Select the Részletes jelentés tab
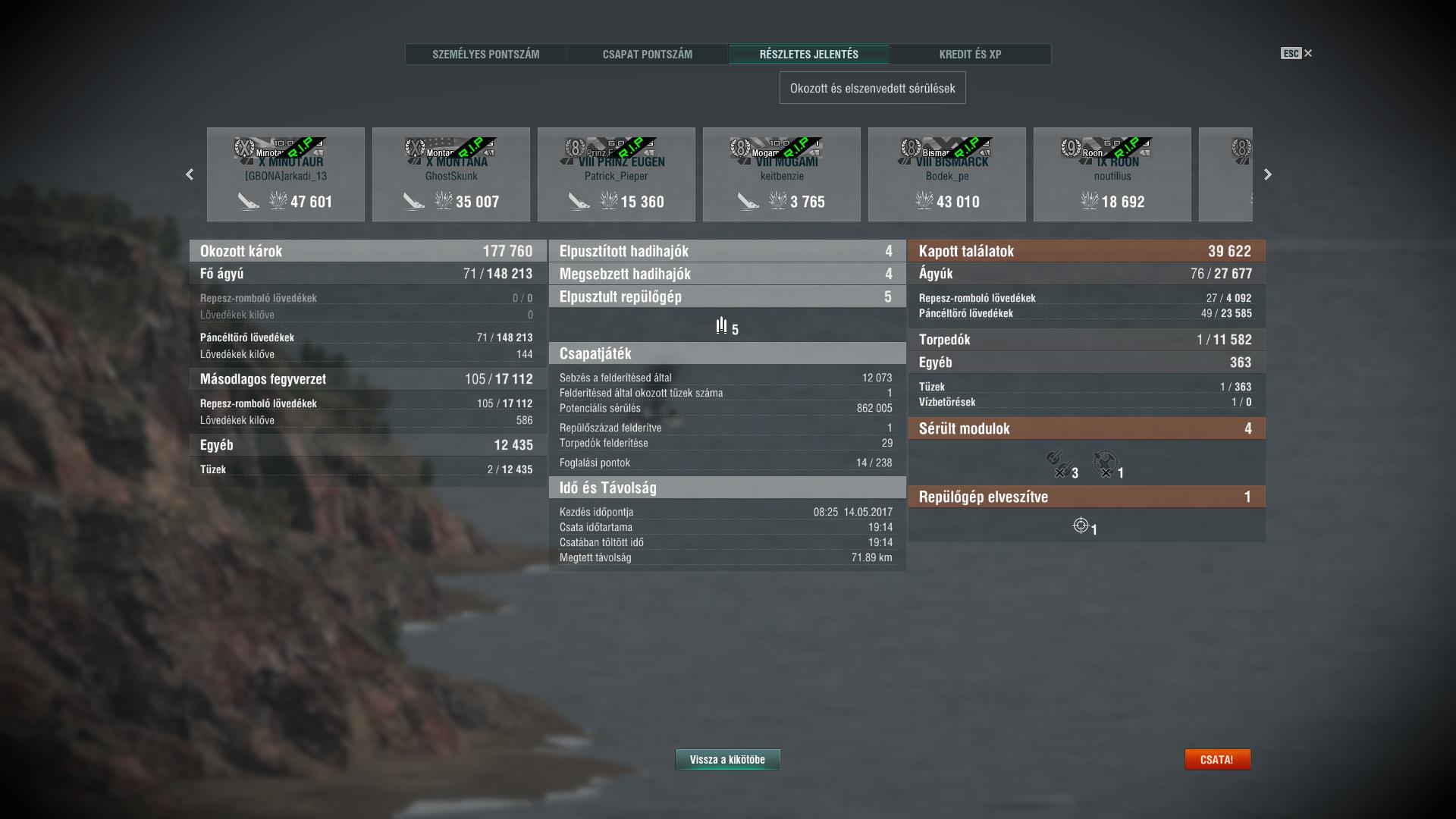The height and width of the screenshot is (819, 1456). point(809,55)
